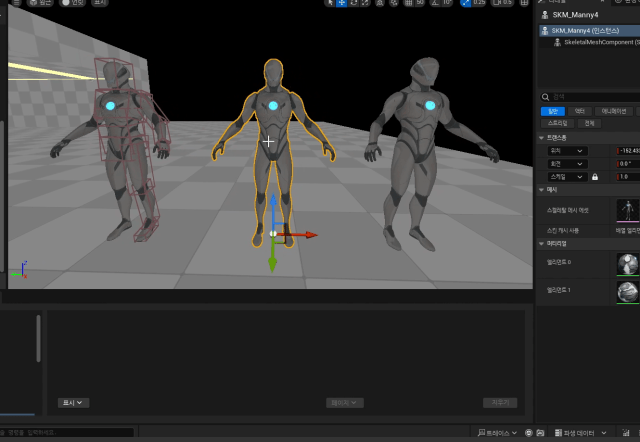This screenshot has width=640, height=442.
Task: Select the SKM_Manny4 (인스턴스) row
Action: (x=589, y=31)
